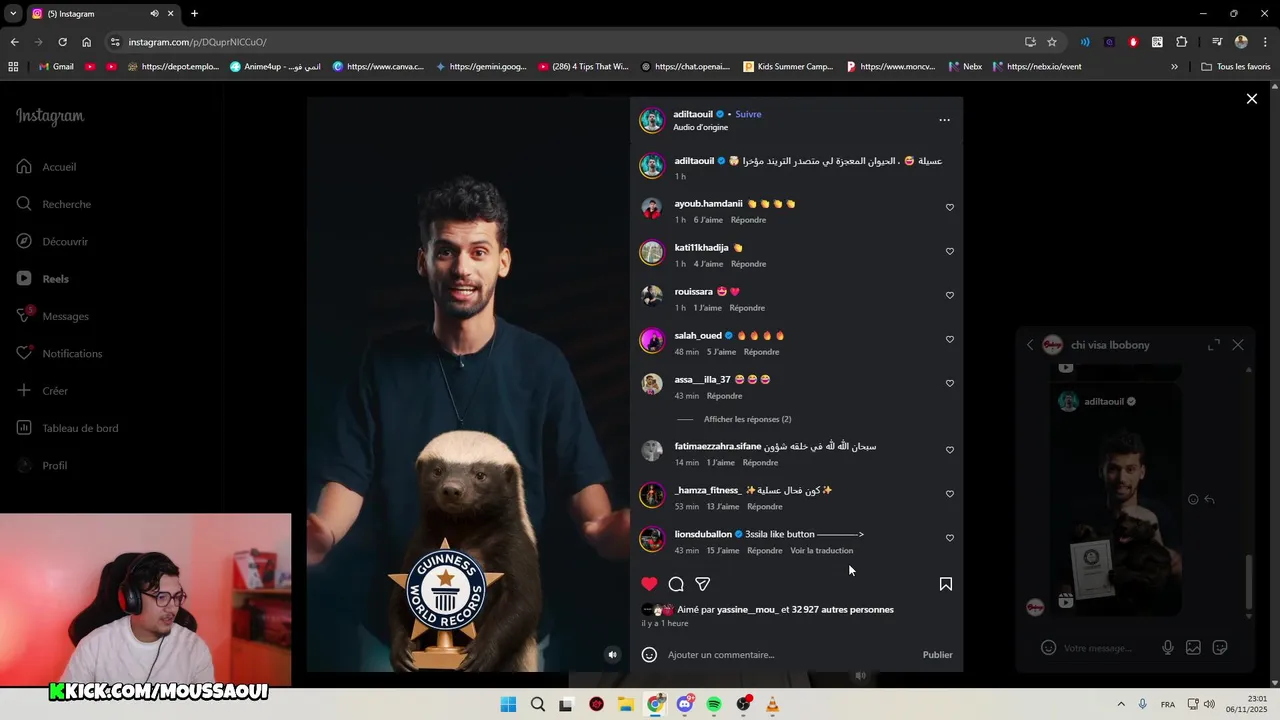1280x720 pixels.
Task: Reply to salah_oued's comment
Action: [x=761, y=352]
